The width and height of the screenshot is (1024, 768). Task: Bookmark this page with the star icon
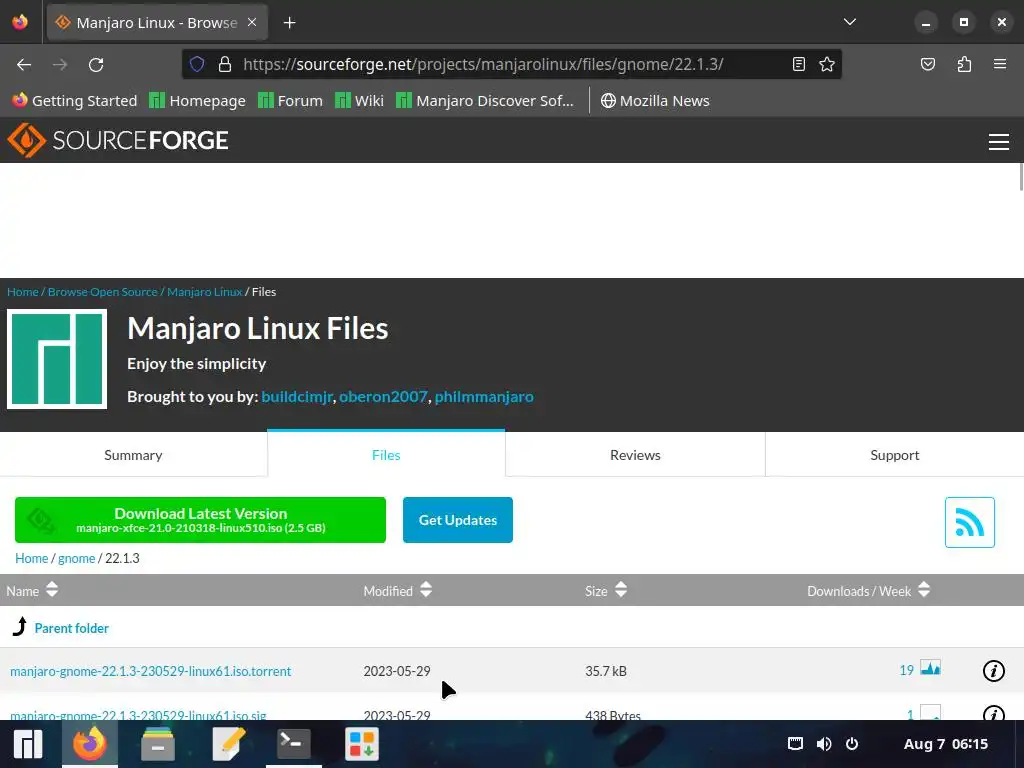(827, 64)
